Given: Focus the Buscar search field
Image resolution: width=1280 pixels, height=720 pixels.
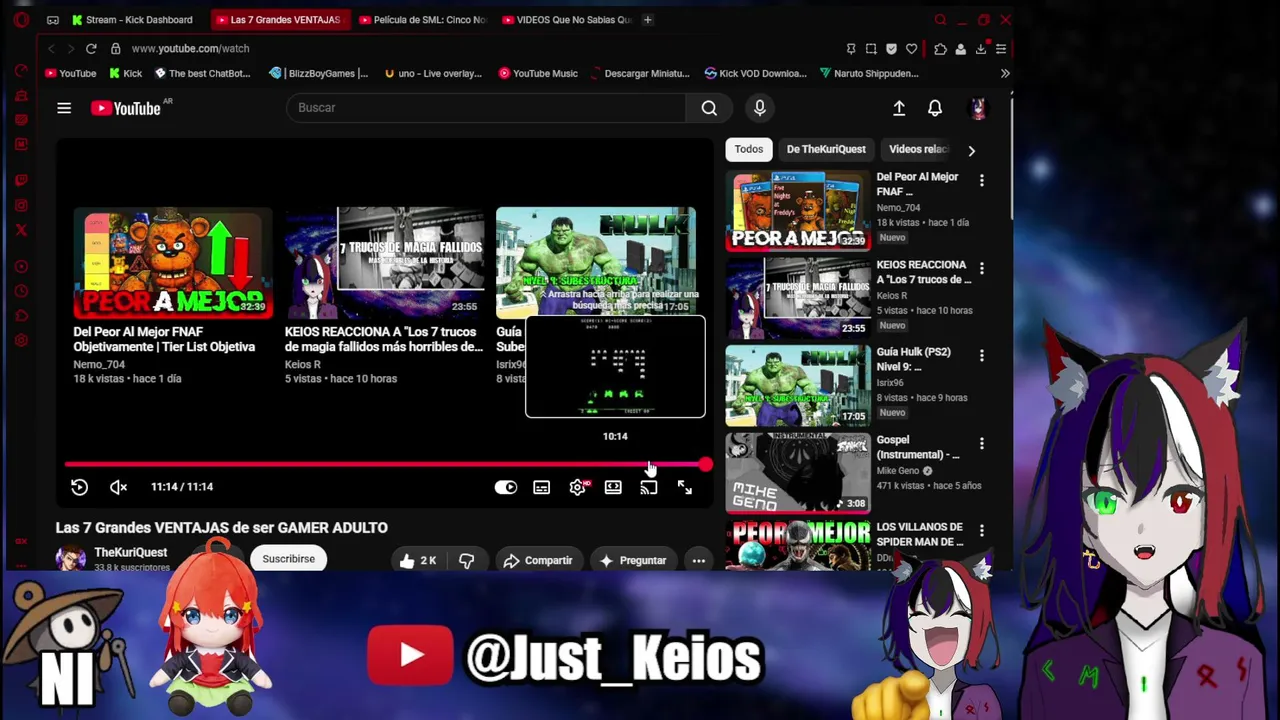Looking at the screenshot, I should [486, 108].
